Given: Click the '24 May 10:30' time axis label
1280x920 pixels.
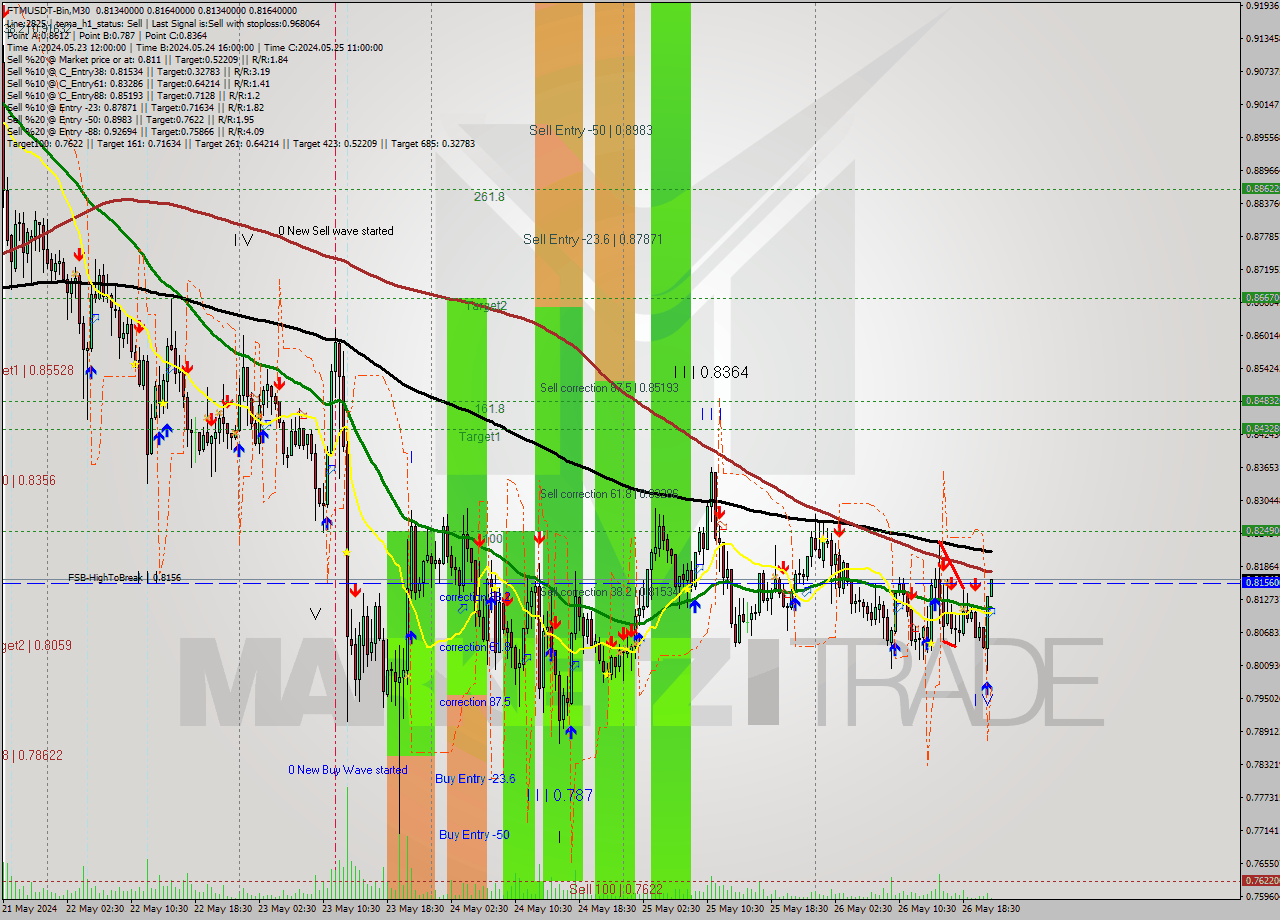Looking at the screenshot, I should (x=544, y=909).
